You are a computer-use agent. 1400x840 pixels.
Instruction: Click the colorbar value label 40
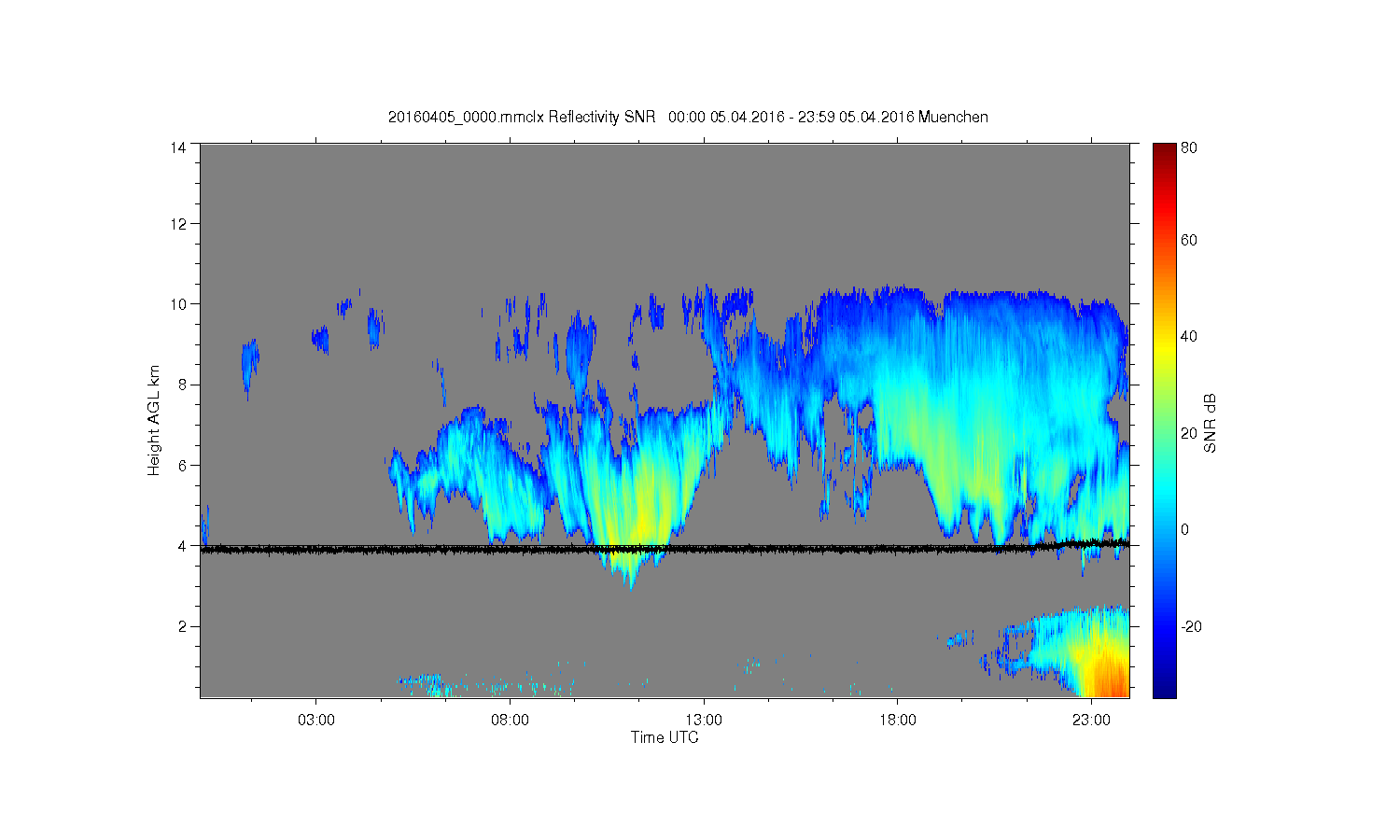point(1189,337)
